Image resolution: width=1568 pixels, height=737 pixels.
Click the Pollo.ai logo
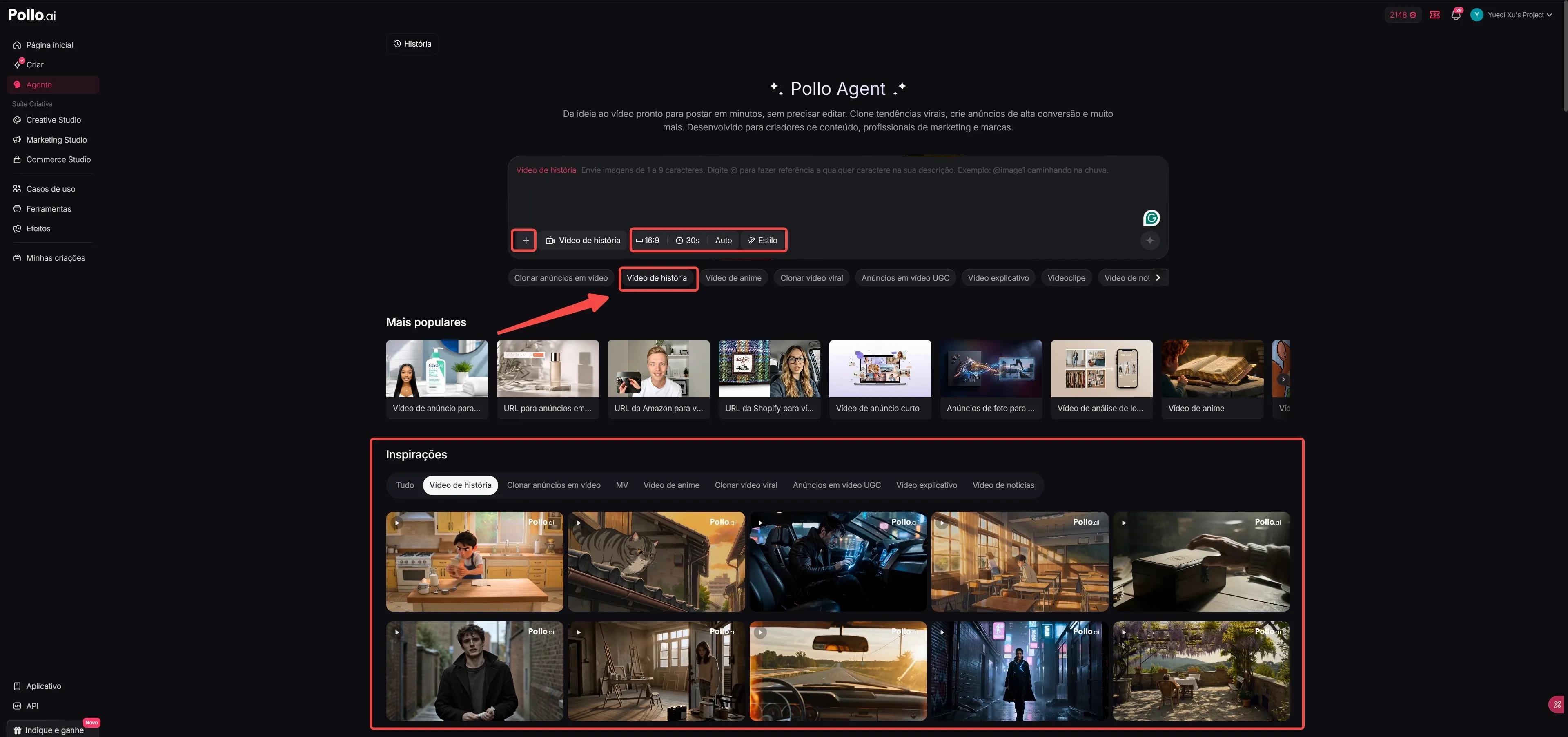point(32,15)
